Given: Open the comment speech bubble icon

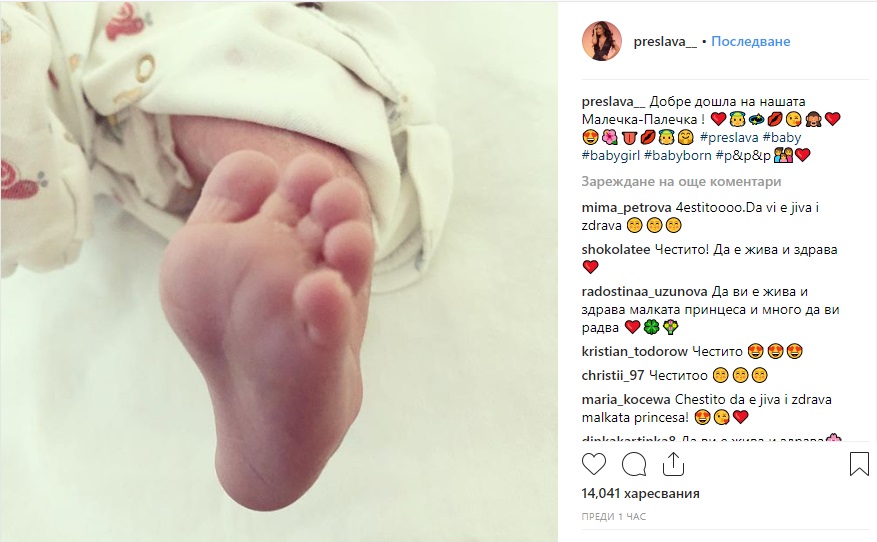Looking at the screenshot, I should pyautogui.click(x=634, y=464).
